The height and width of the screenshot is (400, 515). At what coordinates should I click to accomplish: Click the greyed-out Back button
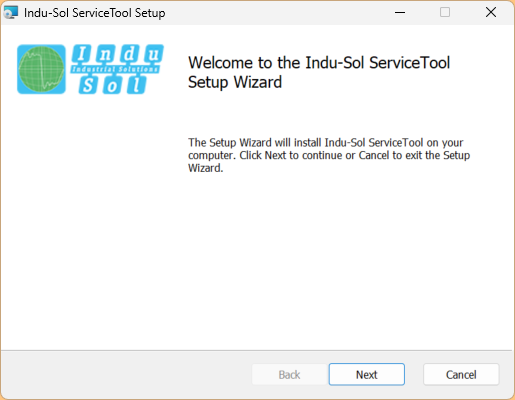(289, 374)
